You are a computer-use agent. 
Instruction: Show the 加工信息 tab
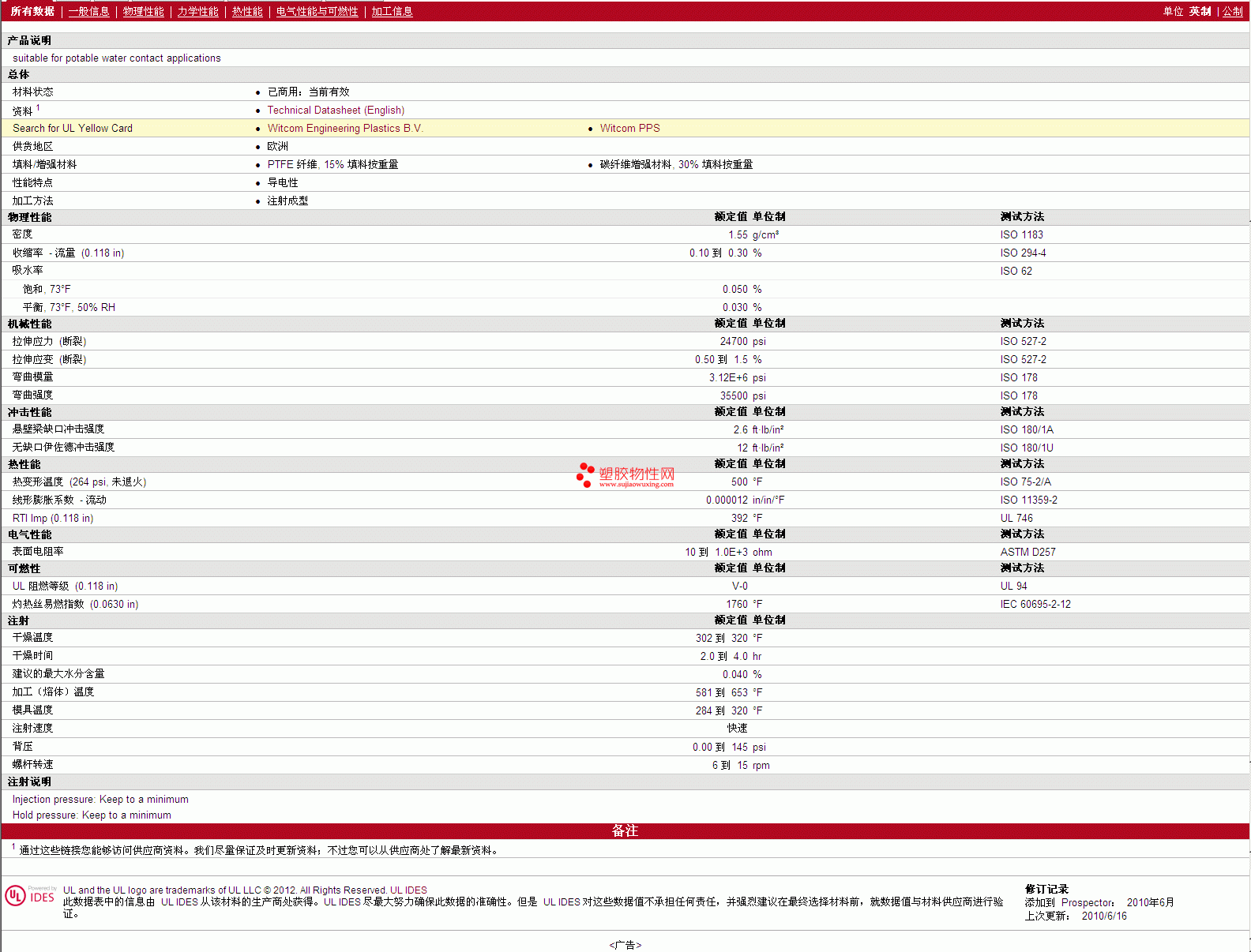[x=392, y=11]
